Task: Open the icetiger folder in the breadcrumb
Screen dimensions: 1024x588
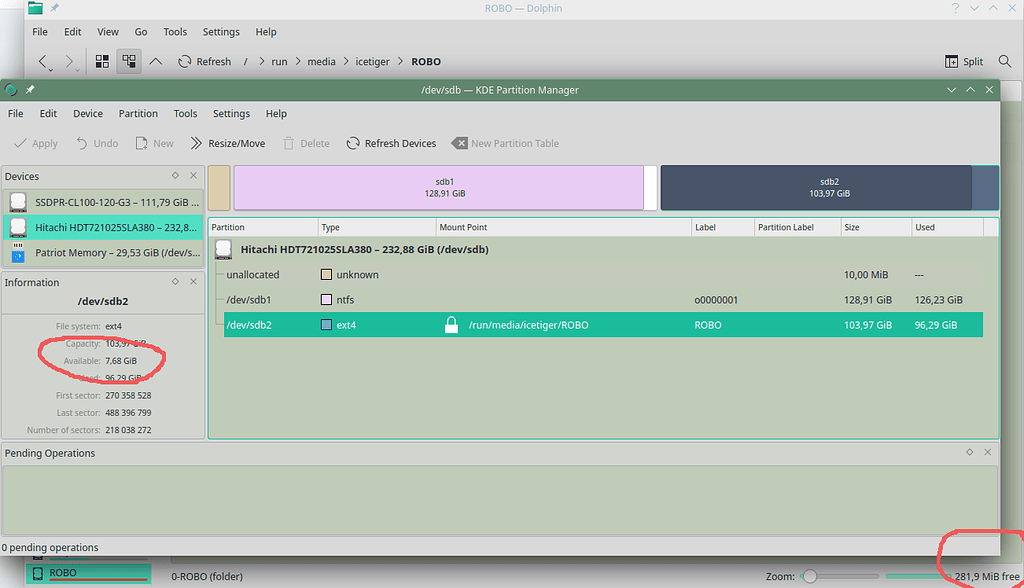Action: tap(372, 61)
